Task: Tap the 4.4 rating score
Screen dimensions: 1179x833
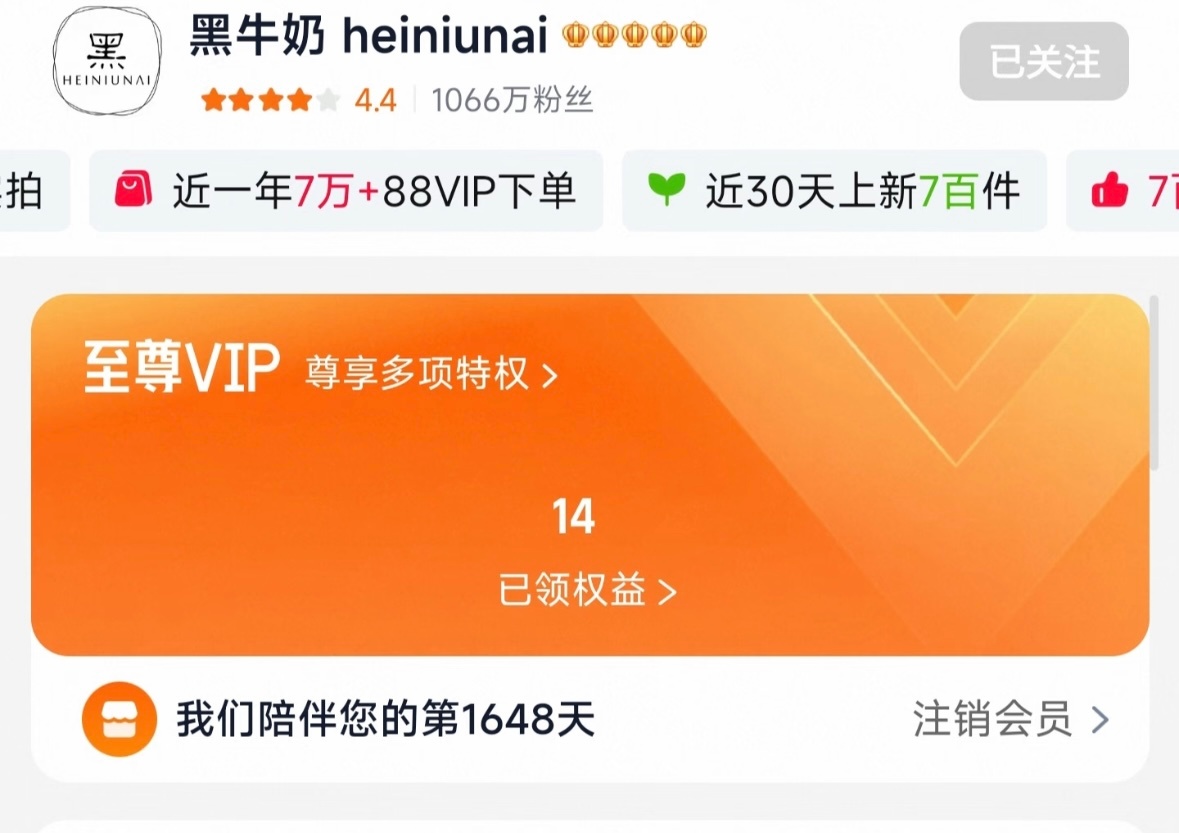Action: [375, 99]
